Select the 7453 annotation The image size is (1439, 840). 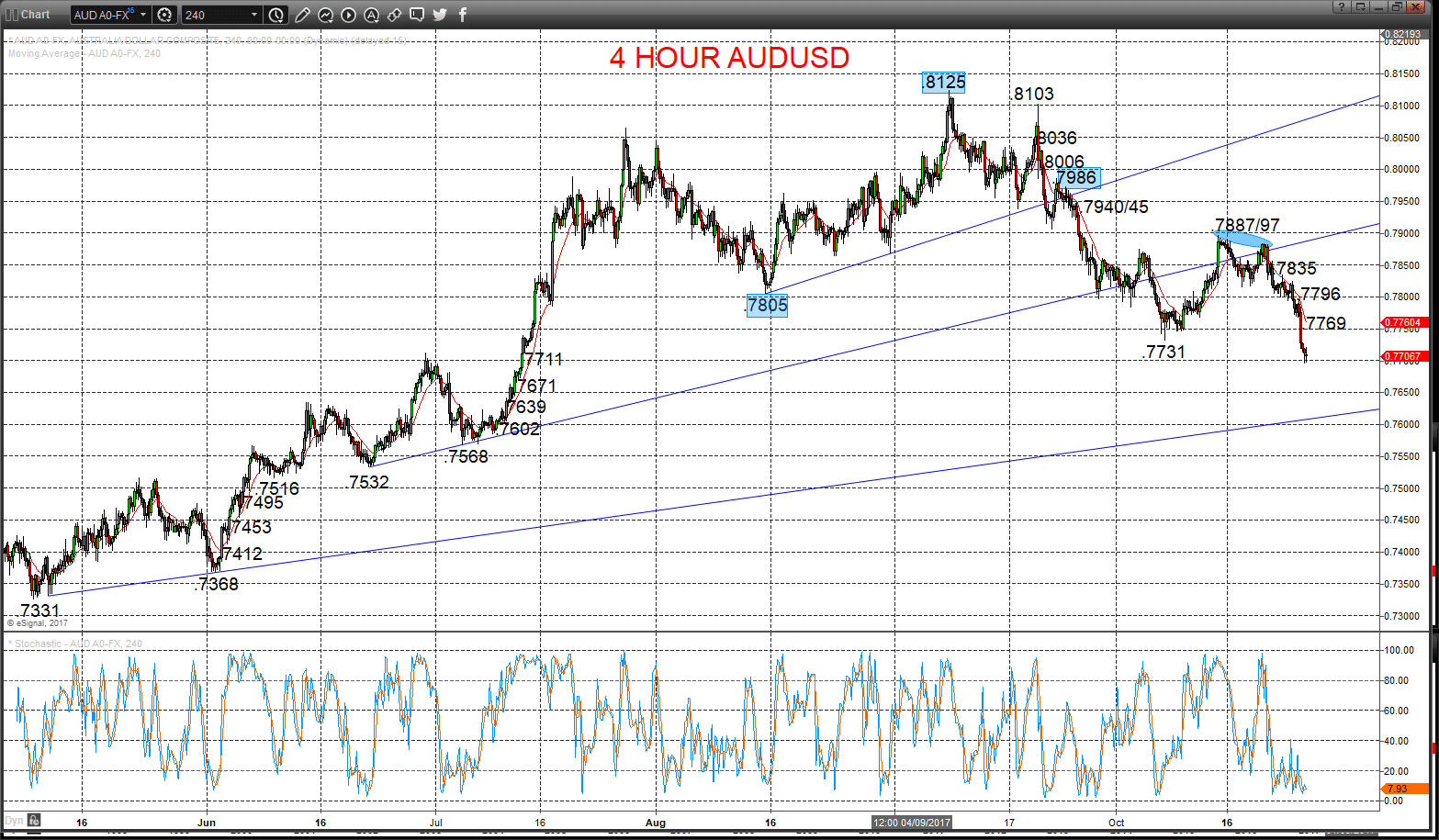pos(252,527)
